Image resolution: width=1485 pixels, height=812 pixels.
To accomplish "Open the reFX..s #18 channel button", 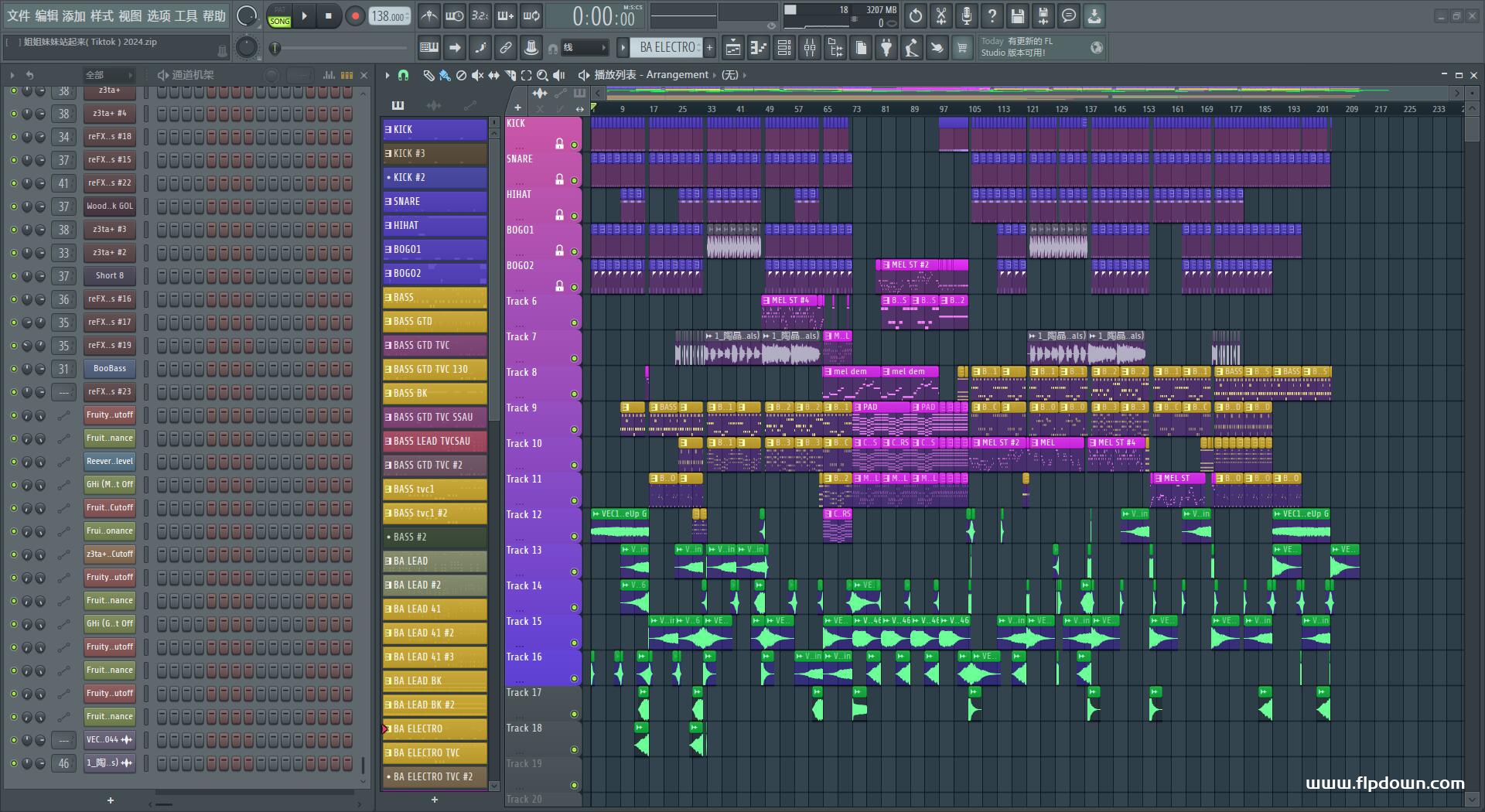I will (x=110, y=137).
